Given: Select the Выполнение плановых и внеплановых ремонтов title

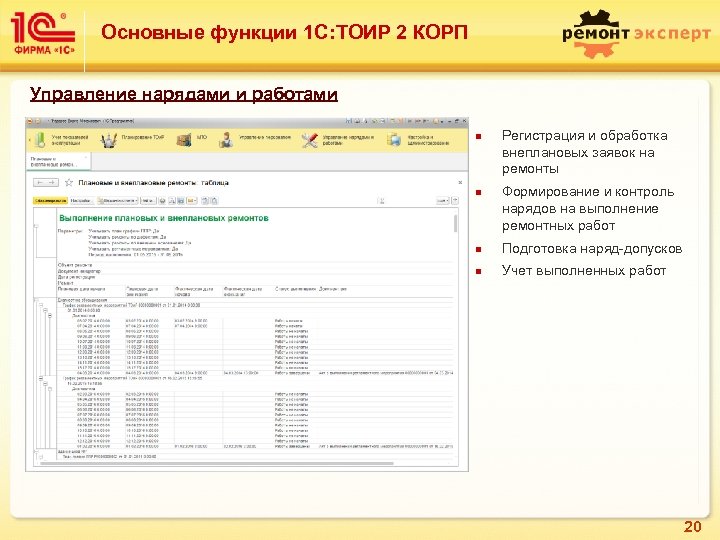Looking at the screenshot, I should [163, 218].
